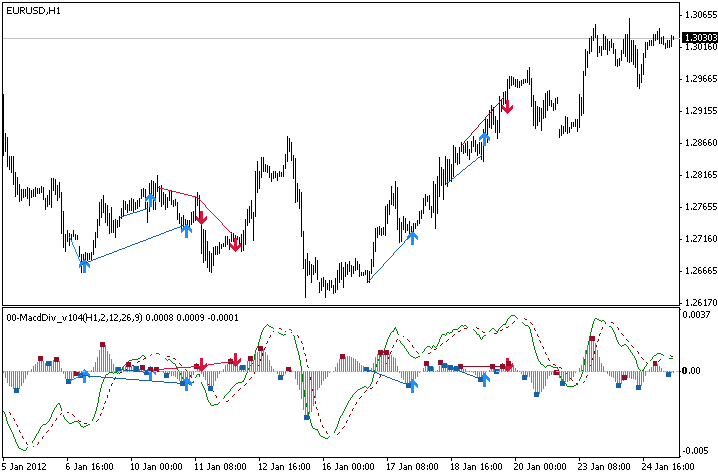The width and height of the screenshot is (718, 475).
Task: Click the leftmost blue arrow in the MACD indicator window
Action: click(x=84, y=376)
